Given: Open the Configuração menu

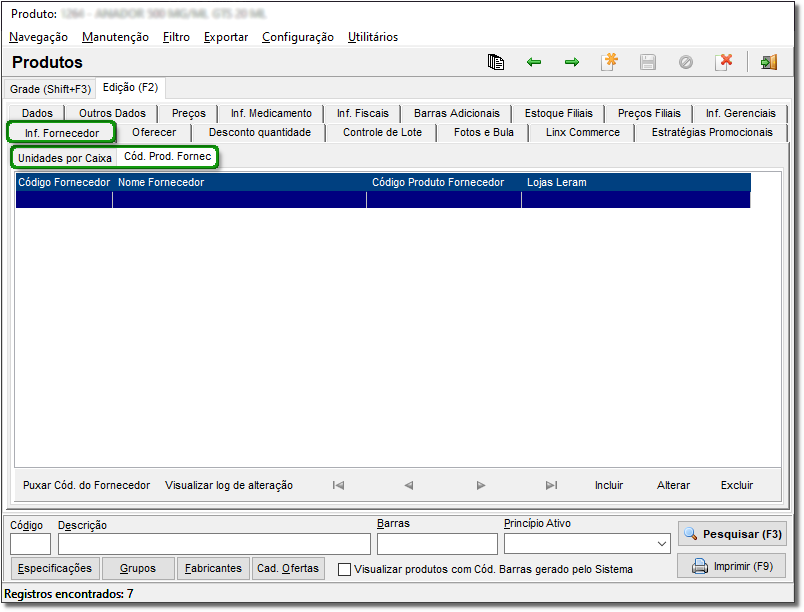Looking at the screenshot, I should click(x=298, y=37).
